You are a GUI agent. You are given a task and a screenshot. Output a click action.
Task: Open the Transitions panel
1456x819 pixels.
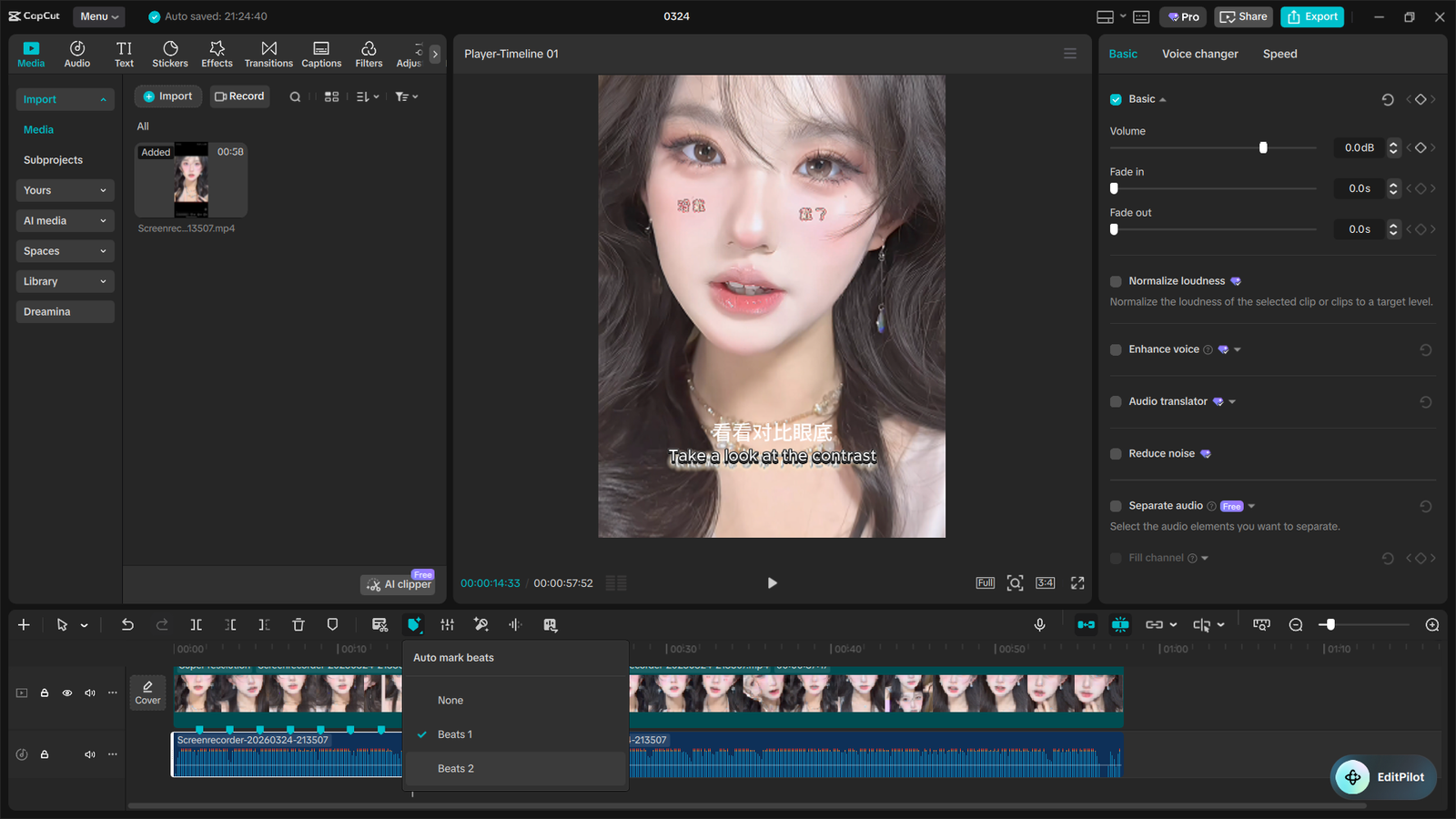(268, 53)
